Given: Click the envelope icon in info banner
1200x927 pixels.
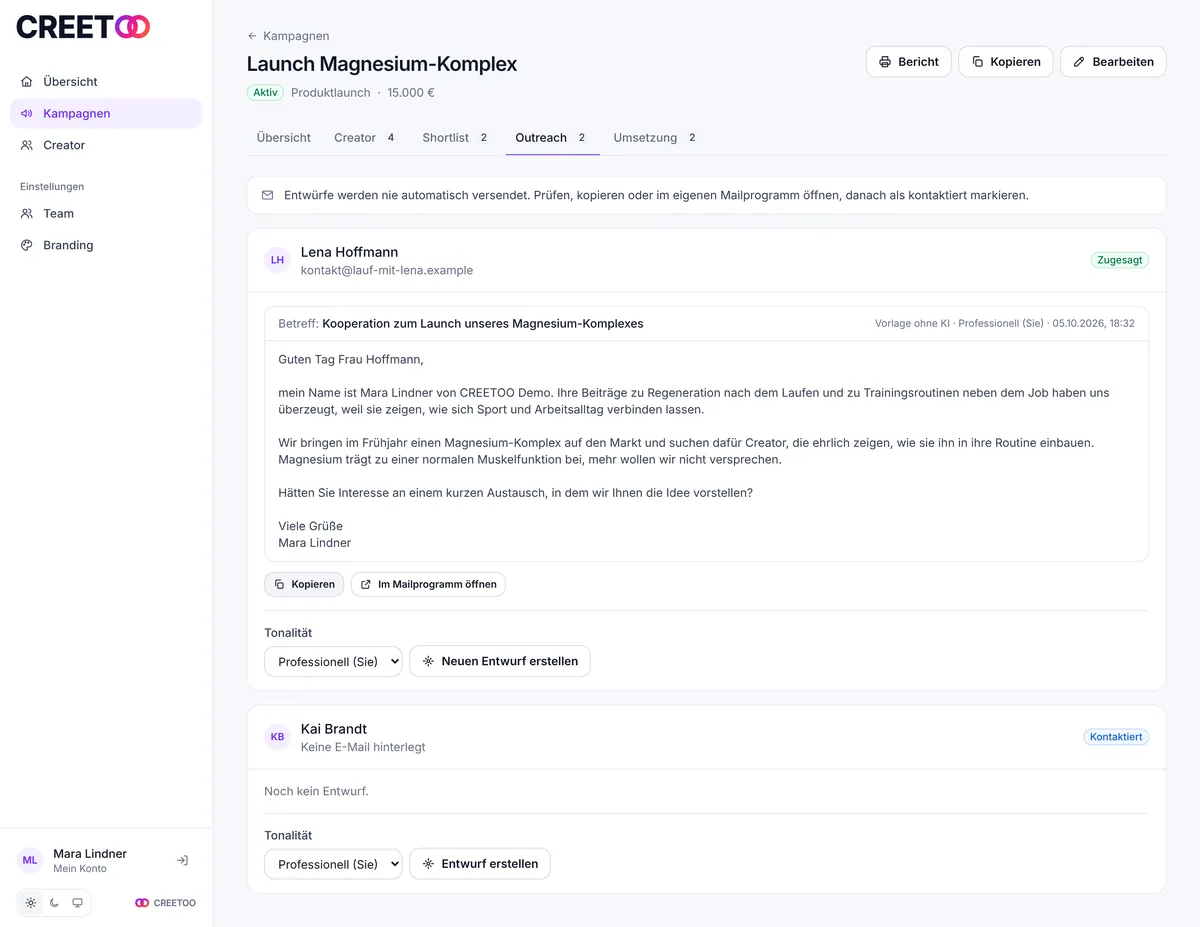Looking at the screenshot, I should pos(267,196).
